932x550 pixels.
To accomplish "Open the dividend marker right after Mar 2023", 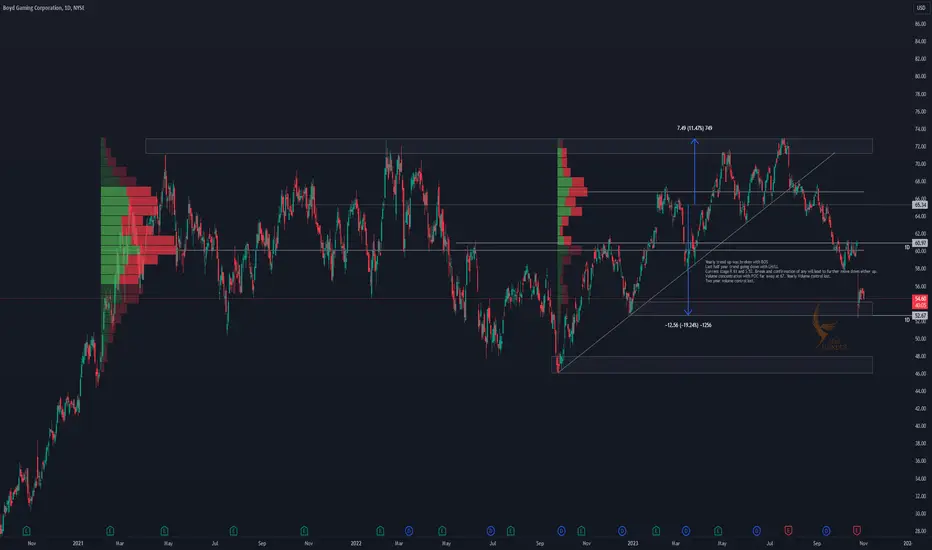I will click(x=685, y=530).
